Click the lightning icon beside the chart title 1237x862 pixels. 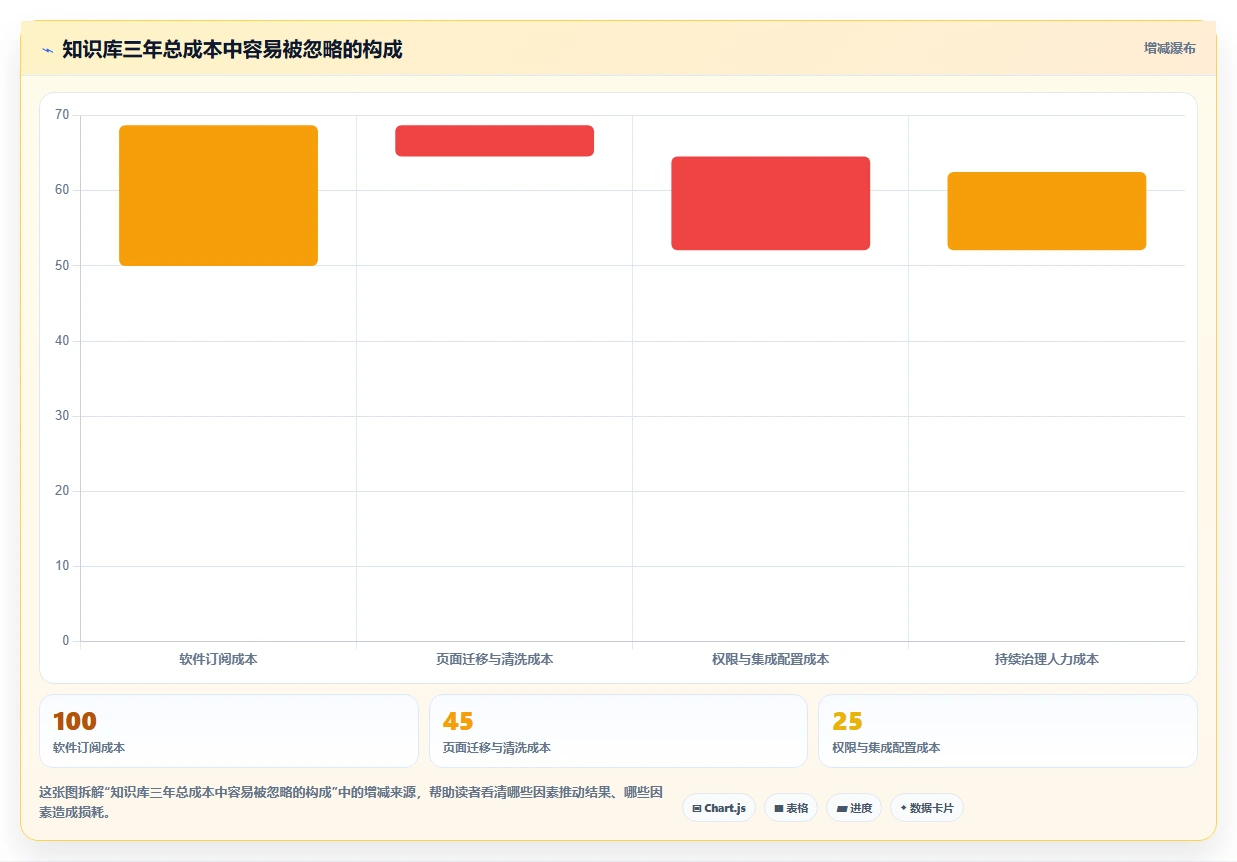(x=47, y=50)
